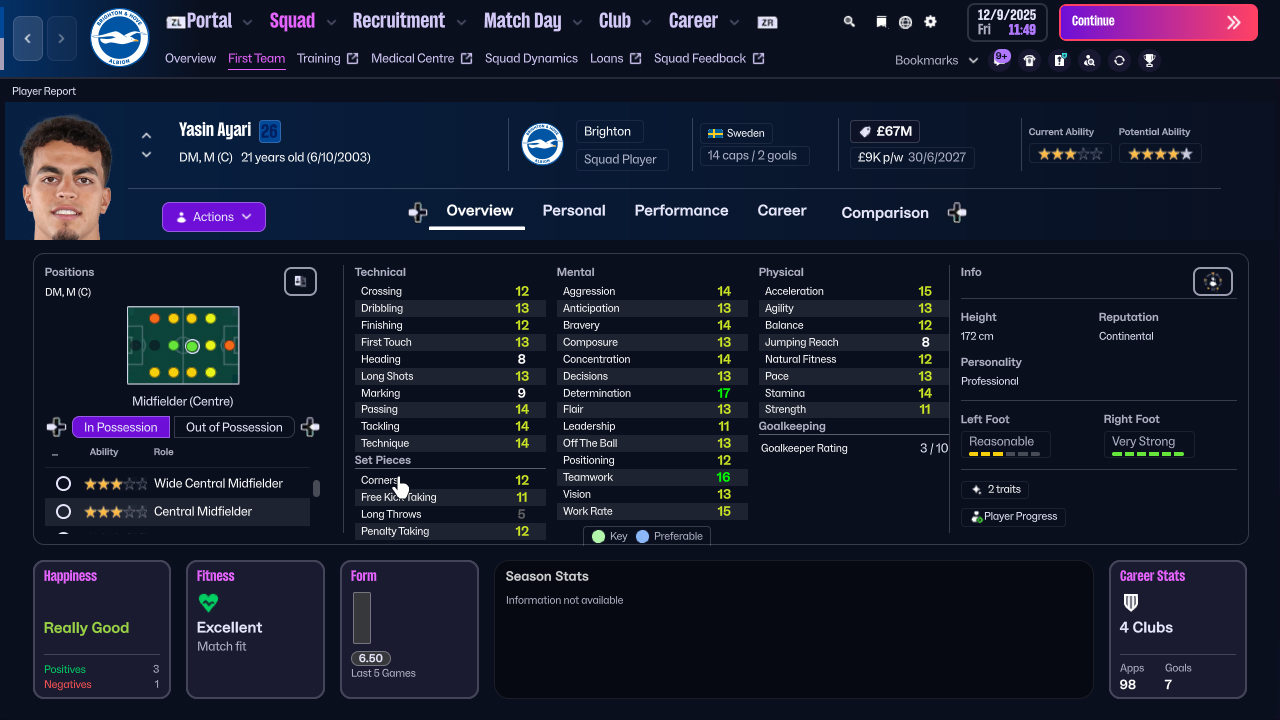Open the Career menu chevron

(734, 20)
